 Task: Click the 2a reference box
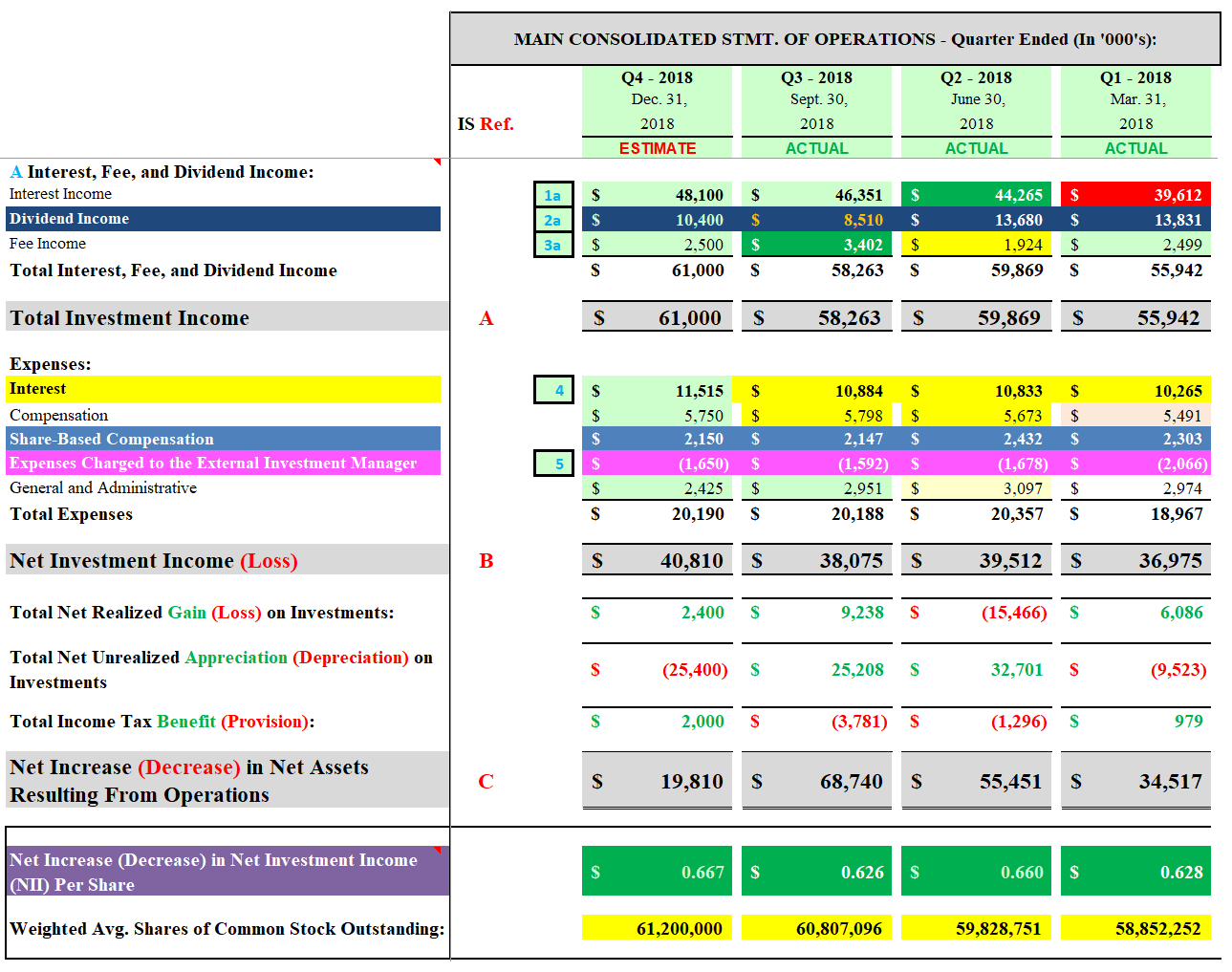(x=553, y=220)
